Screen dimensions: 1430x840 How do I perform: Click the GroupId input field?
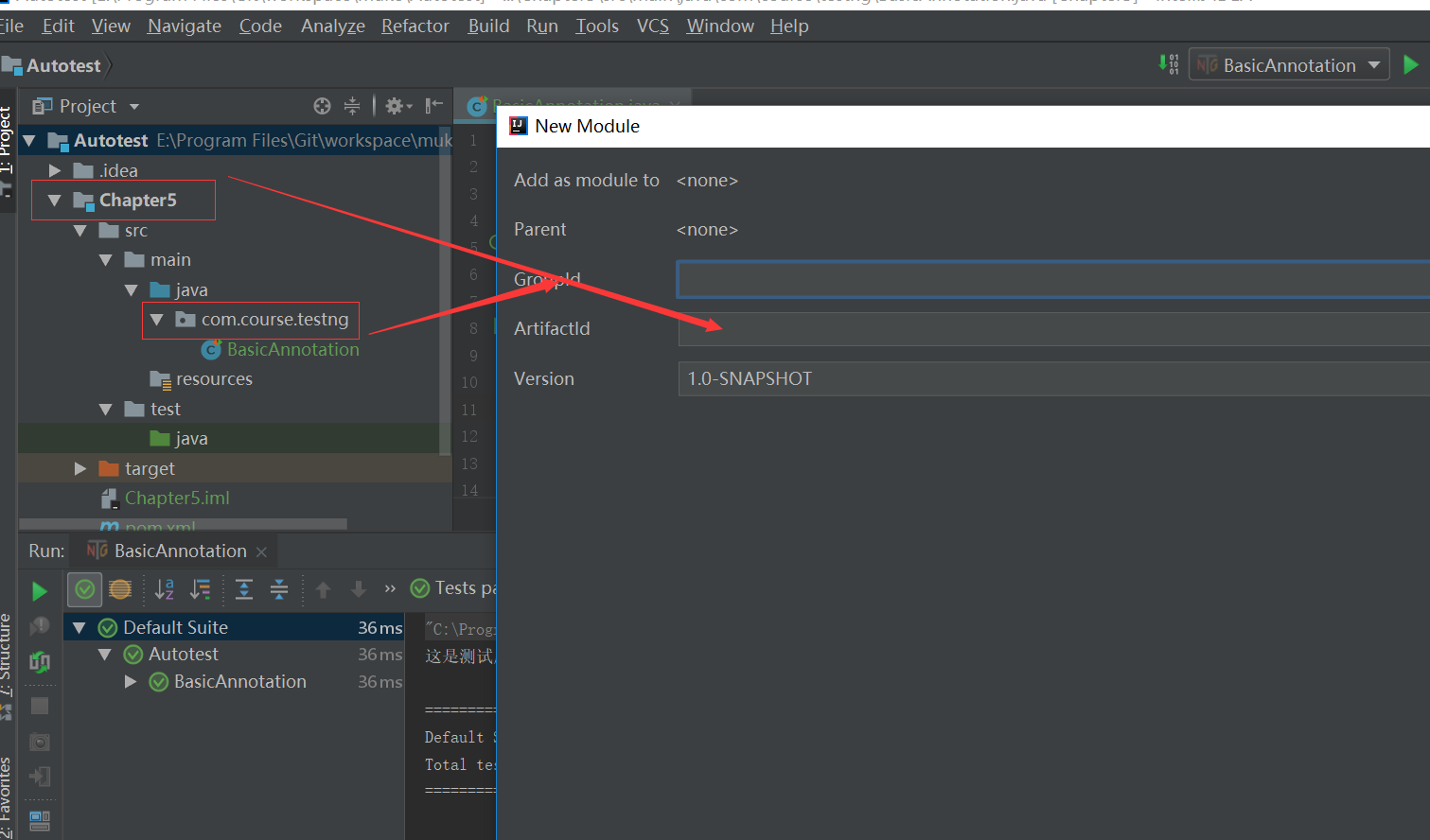click(x=1053, y=280)
